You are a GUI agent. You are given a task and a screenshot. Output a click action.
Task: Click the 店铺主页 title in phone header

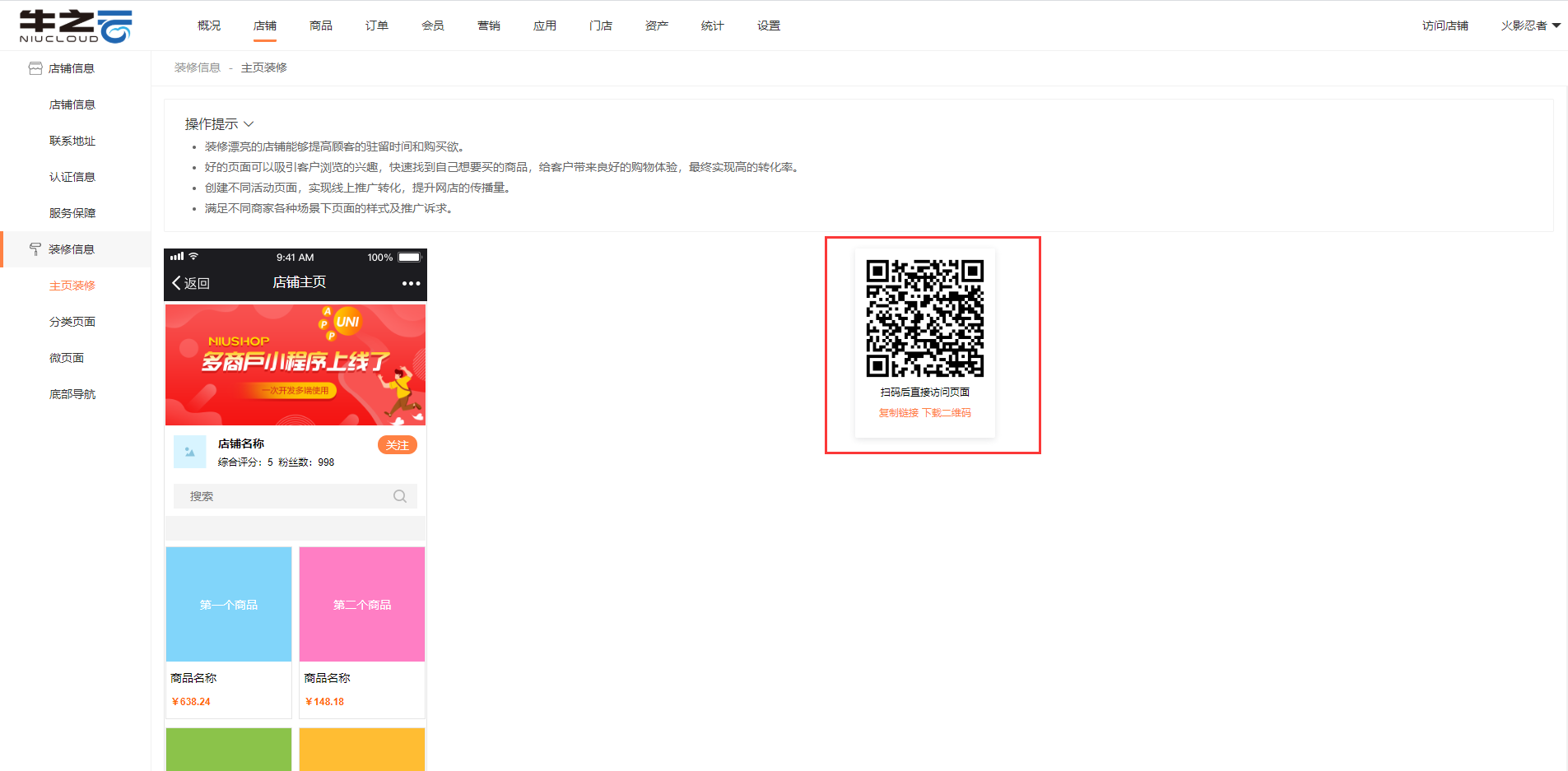[300, 282]
